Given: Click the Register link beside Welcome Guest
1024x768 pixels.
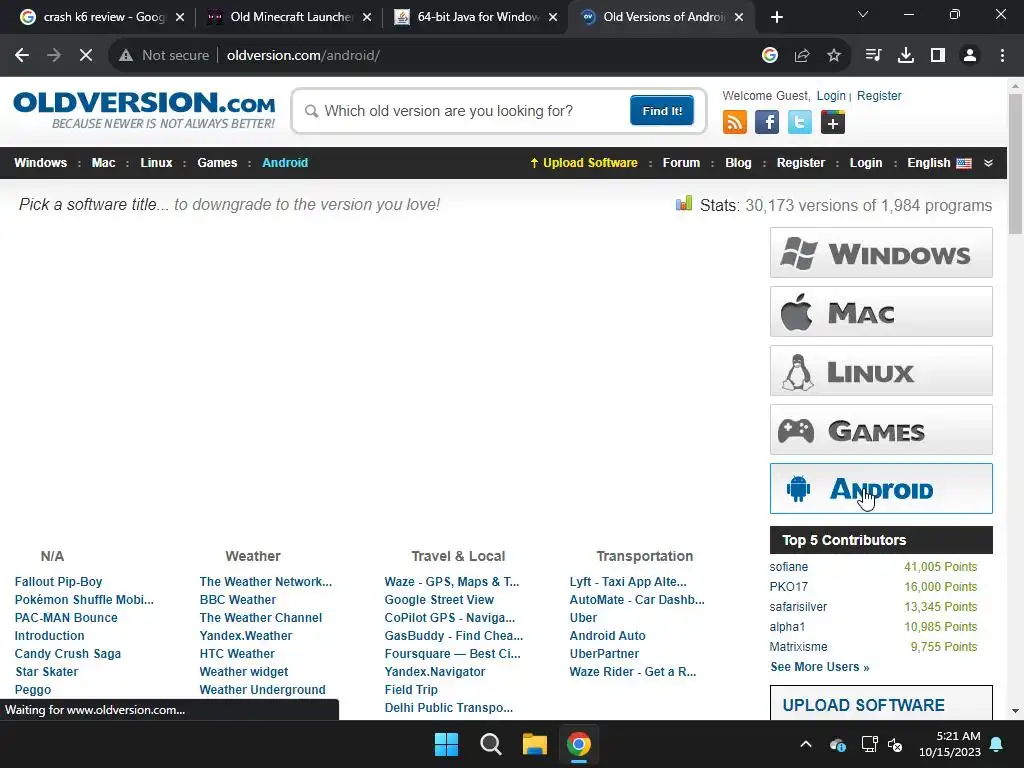Looking at the screenshot, I should [x=879, y=96].
